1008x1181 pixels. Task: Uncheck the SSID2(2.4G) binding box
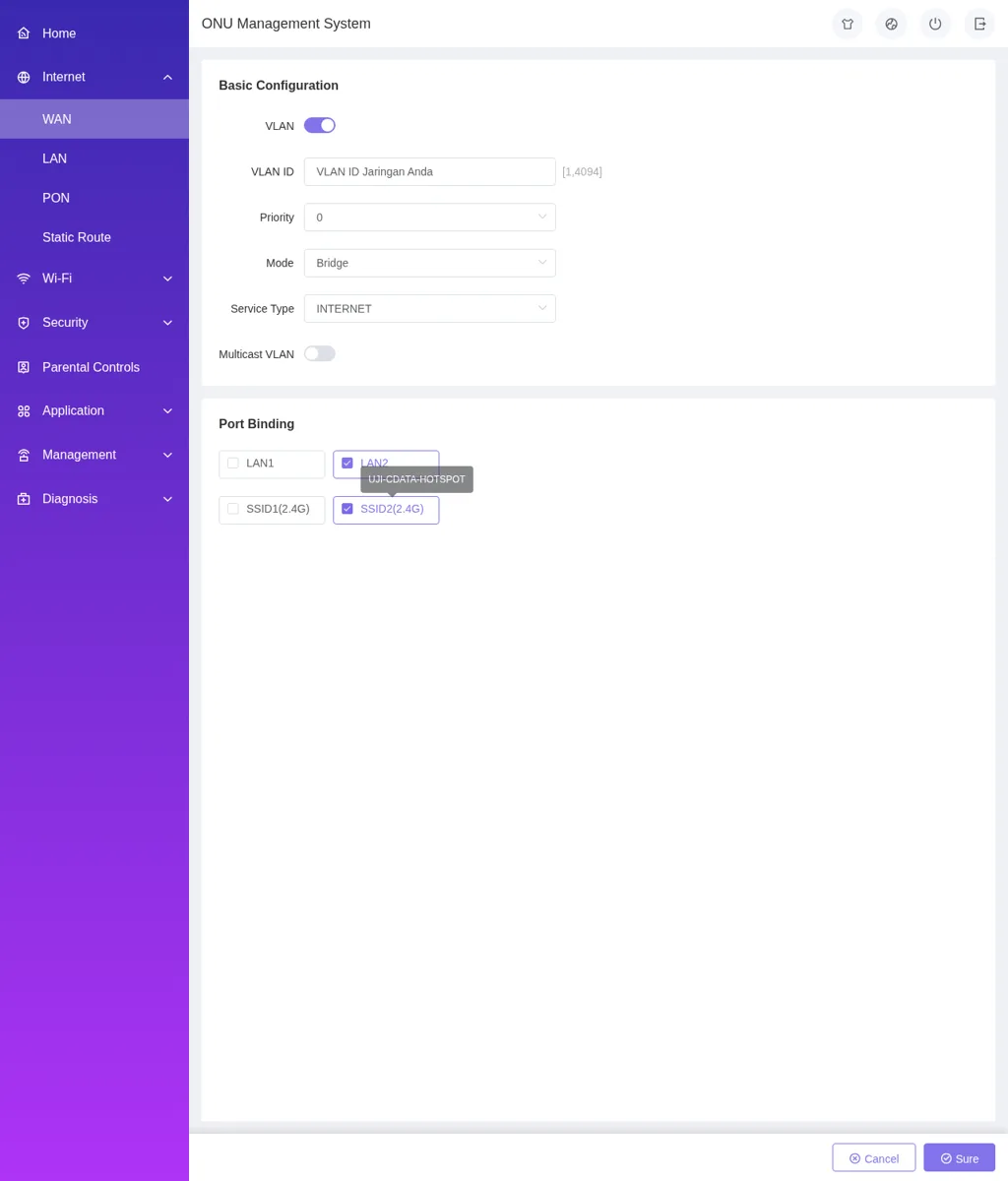pyautogui.click(x=346, y=509)
